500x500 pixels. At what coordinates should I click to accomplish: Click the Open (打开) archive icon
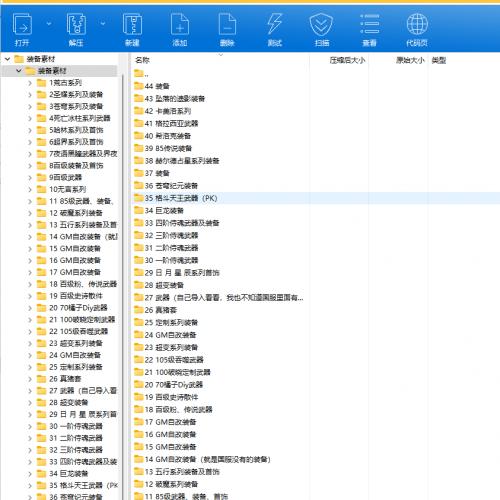pyautogui.click(x=22, y=24)
